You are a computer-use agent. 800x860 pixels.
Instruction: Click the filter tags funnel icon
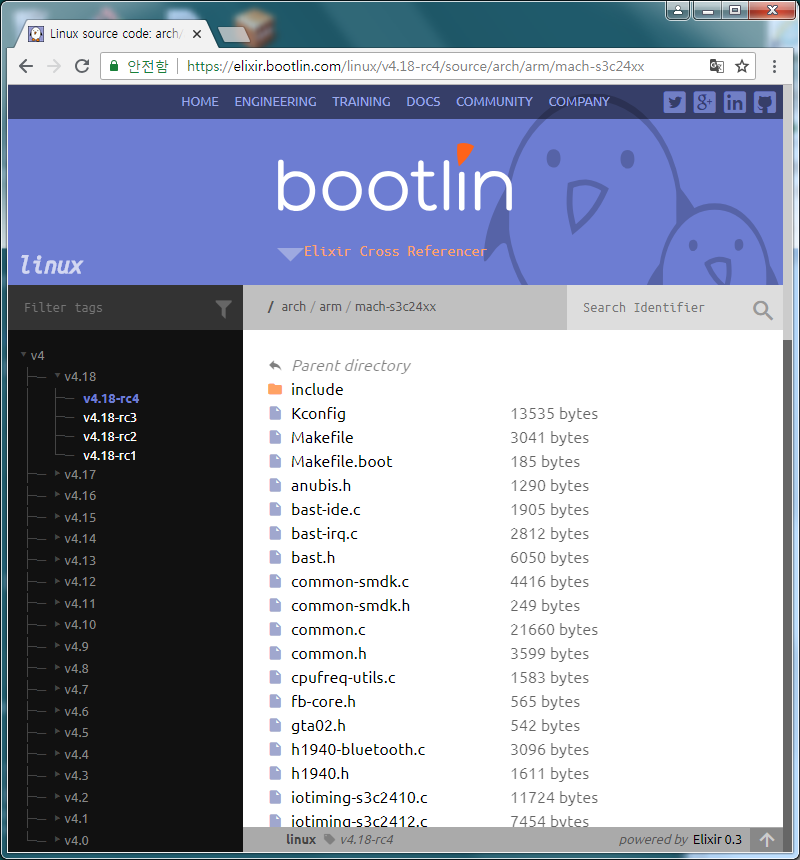tap(223, 309)
